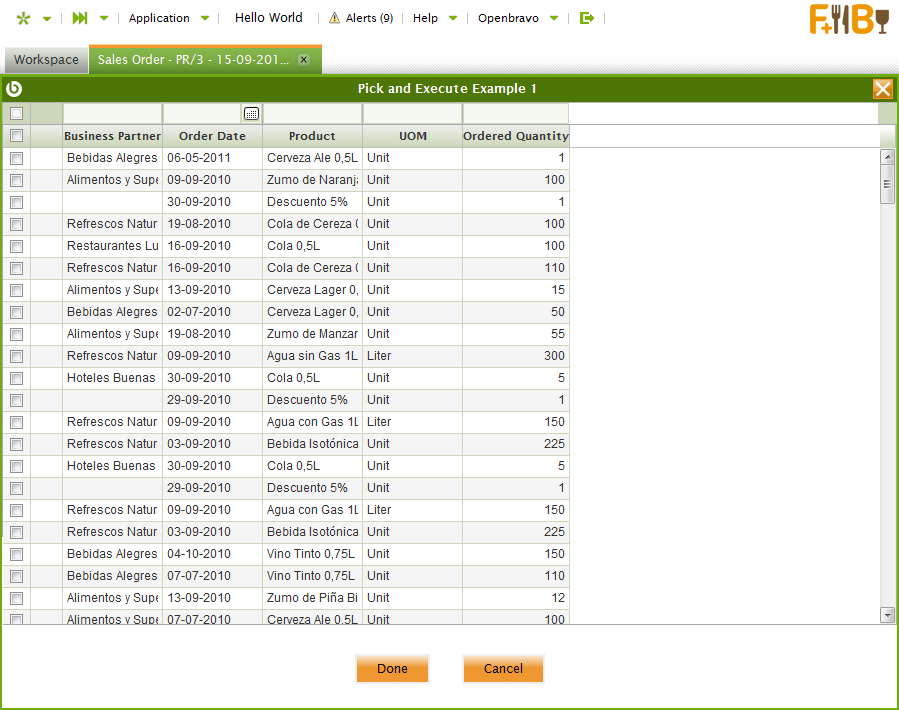The height and width of the screenshot is (710, 899).
Task: Click the vertical scrollbar thumb
Action: [887, 184]
